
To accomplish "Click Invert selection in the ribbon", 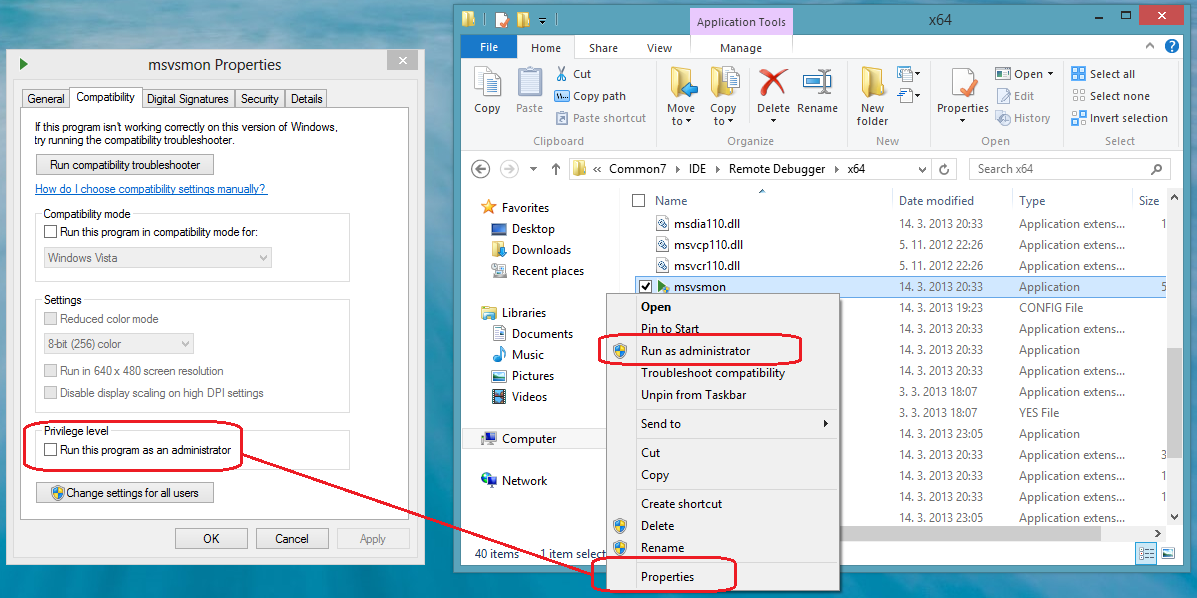I will click(x=1119, y=118).
